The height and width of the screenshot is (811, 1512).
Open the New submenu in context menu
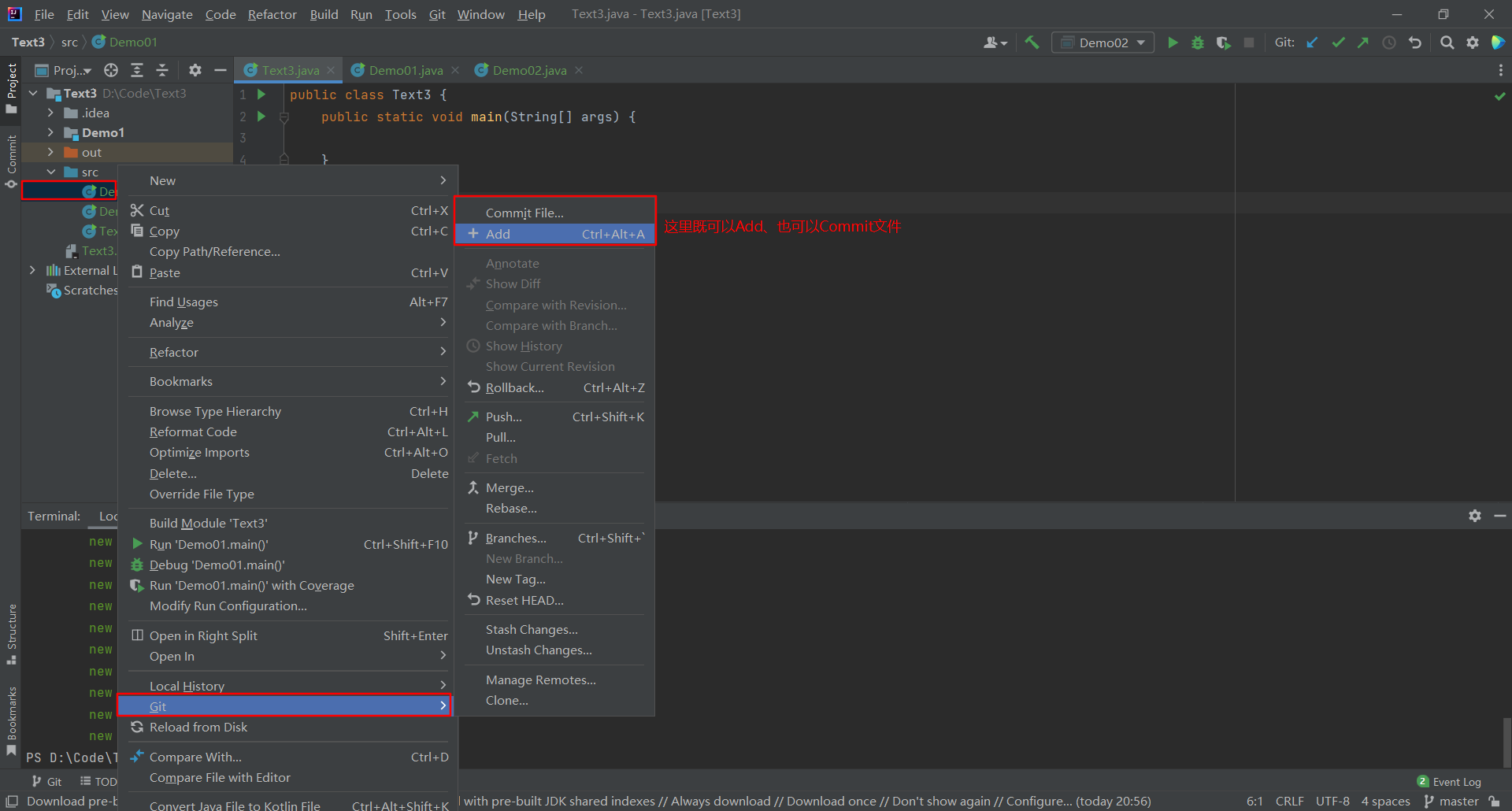pos(288,180)
